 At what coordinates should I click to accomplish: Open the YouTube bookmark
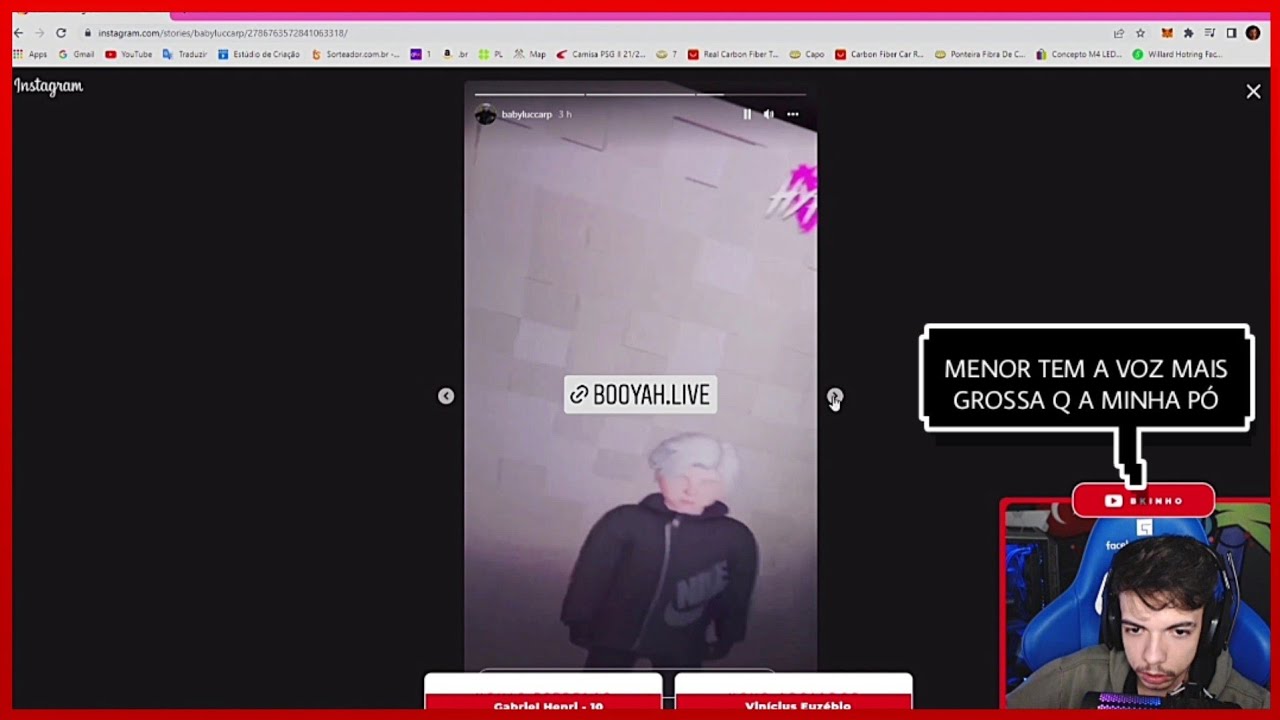click(129, 54)
